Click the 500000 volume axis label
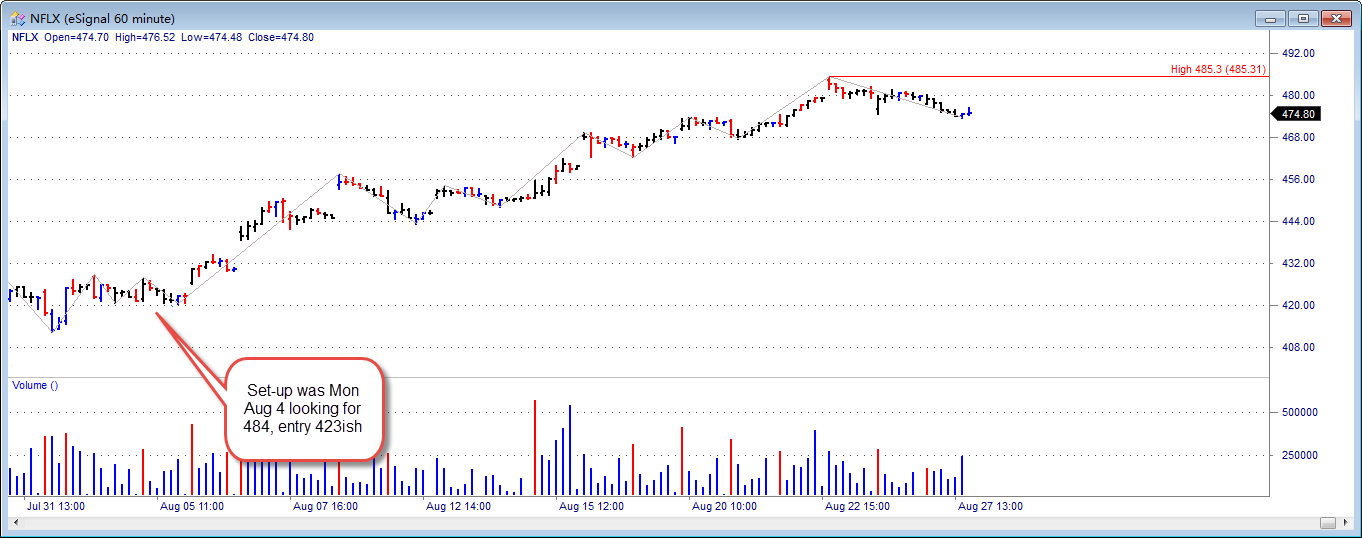 coord(1299,412)
